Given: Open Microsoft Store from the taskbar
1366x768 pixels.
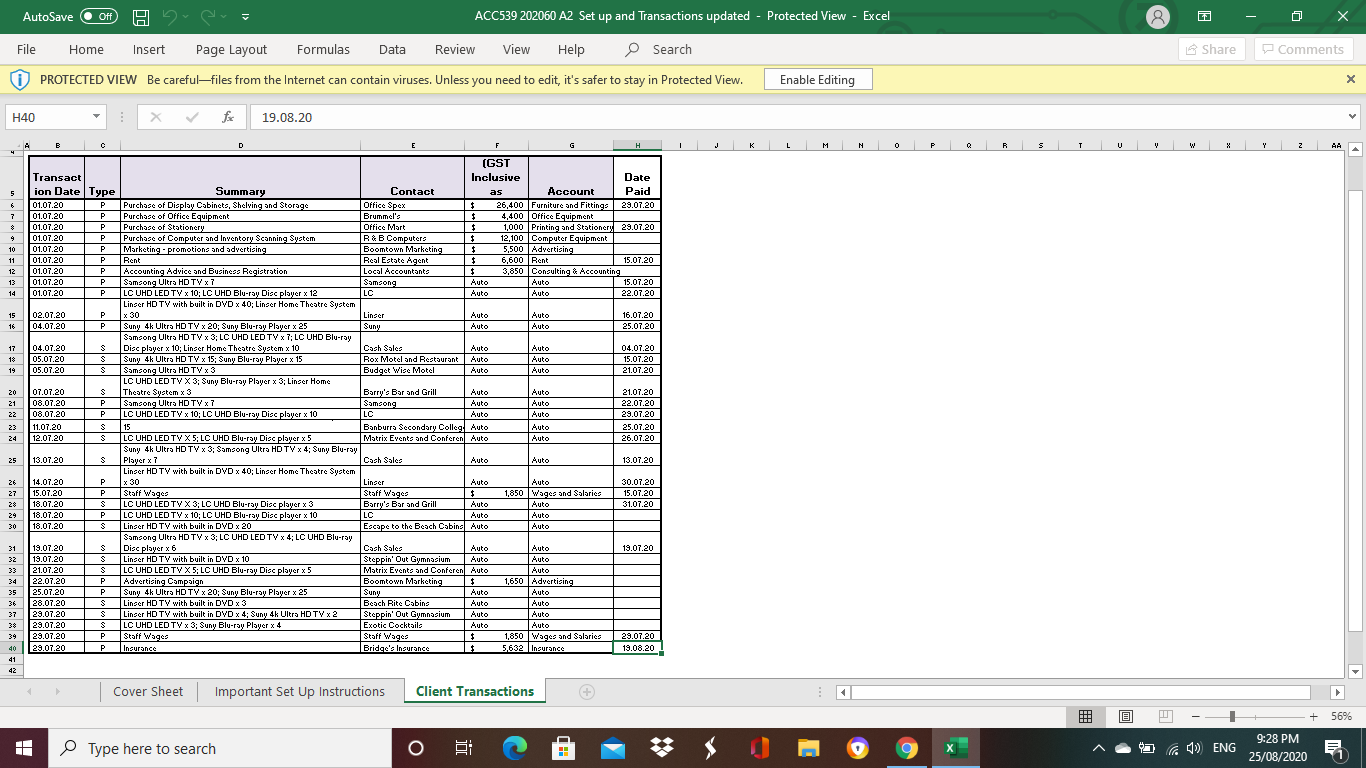Looking at the screenshot, I should click(x=563, y=748).
